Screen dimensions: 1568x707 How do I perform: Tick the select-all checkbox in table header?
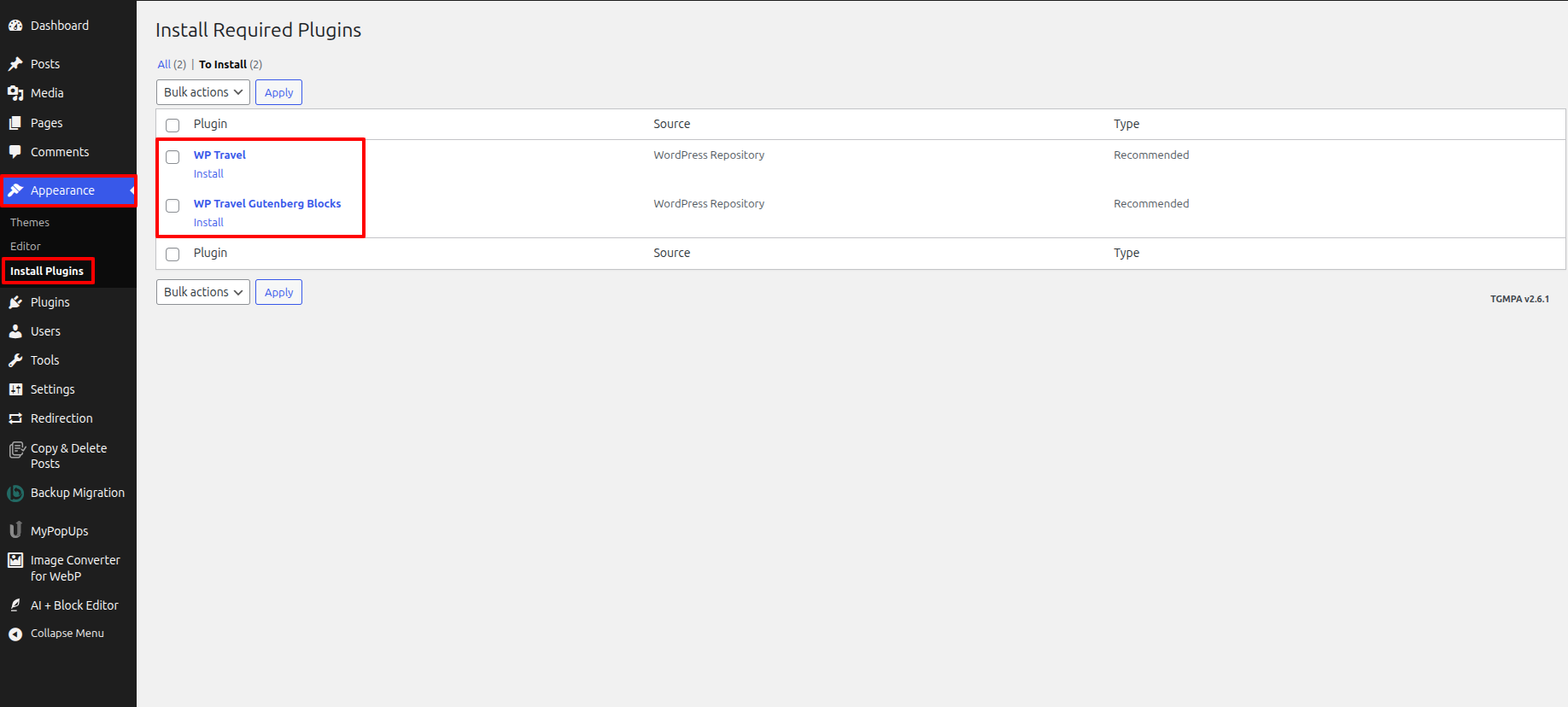click(x=173, y=126)
